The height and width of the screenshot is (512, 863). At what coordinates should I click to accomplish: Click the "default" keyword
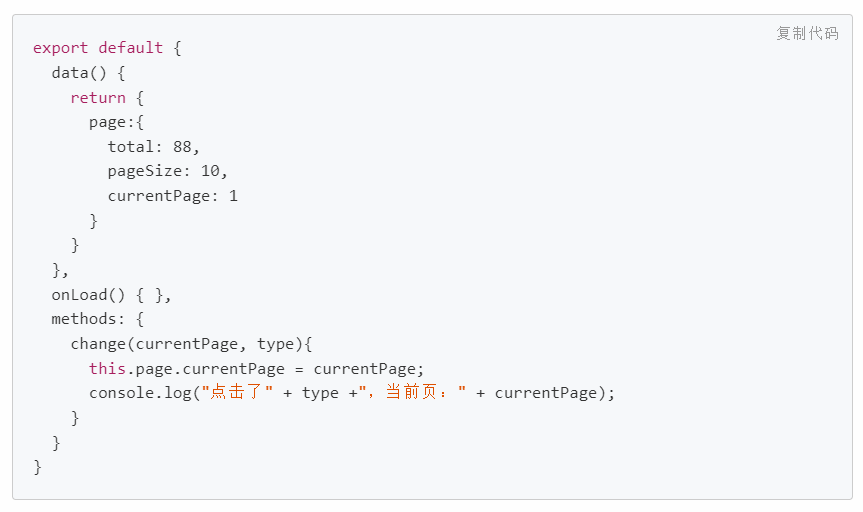coord(130,48)
